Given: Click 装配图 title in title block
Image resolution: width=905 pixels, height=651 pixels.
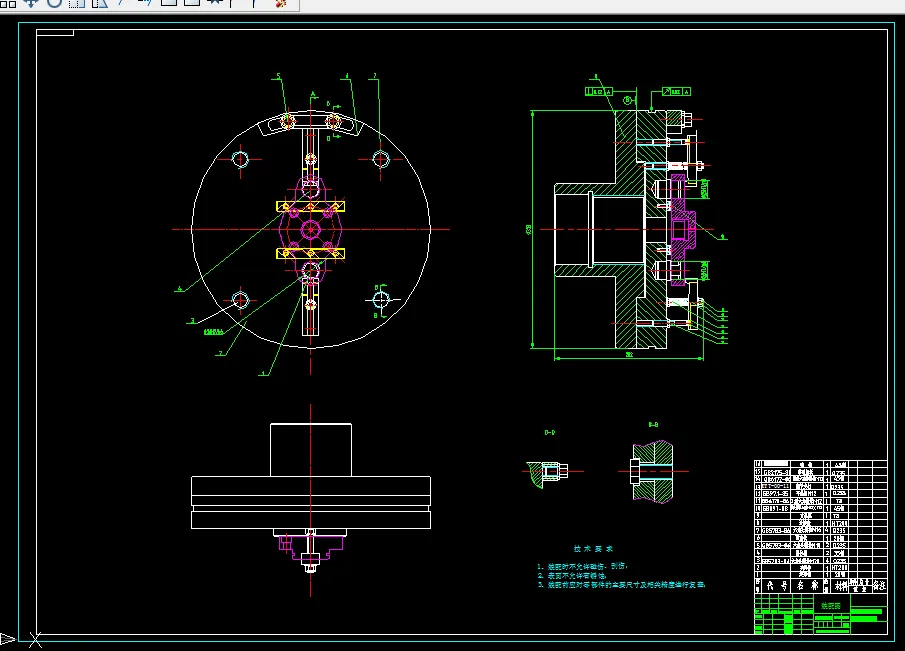Looking at the screenshot, I should [831, 605].
